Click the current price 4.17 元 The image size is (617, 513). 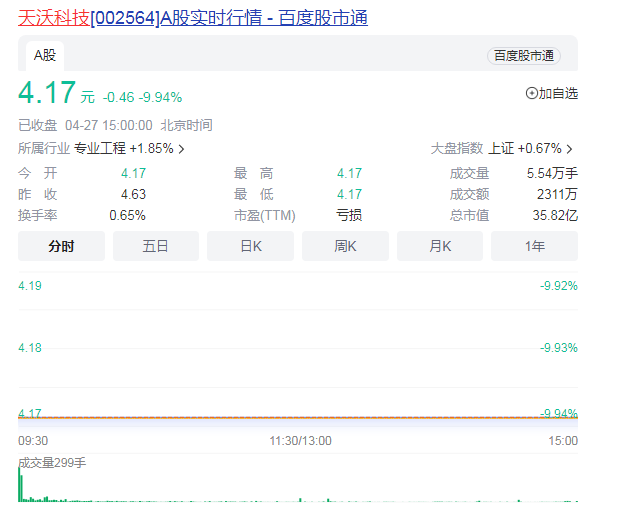coord(47,93)
